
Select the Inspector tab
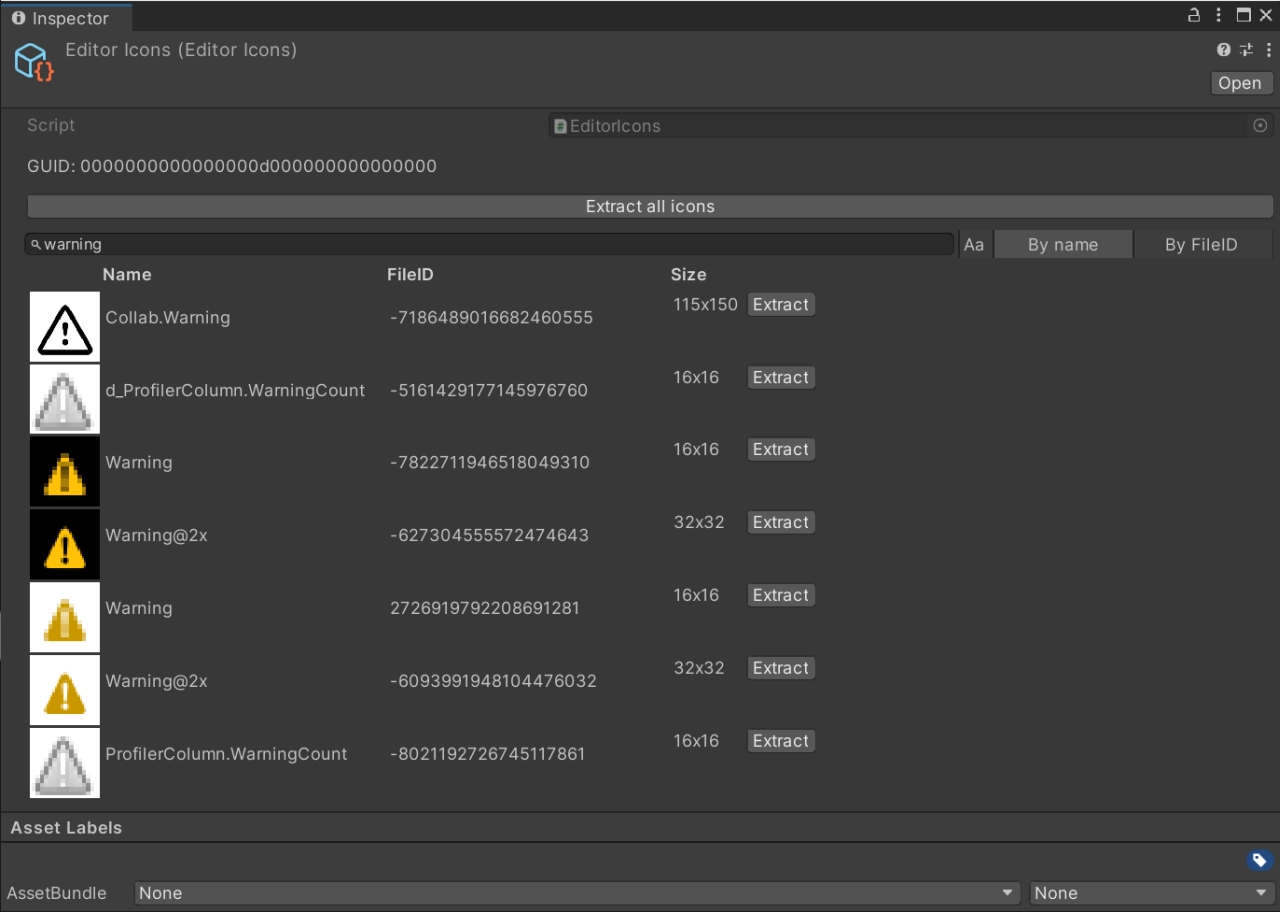click(x=66, y=17)
